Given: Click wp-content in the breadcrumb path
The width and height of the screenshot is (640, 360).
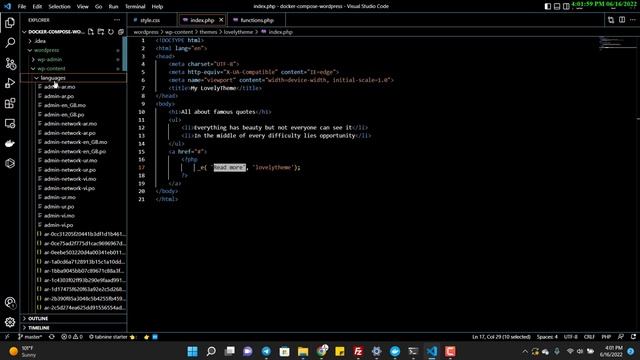Looking at the screenshot, I should 179,32.
